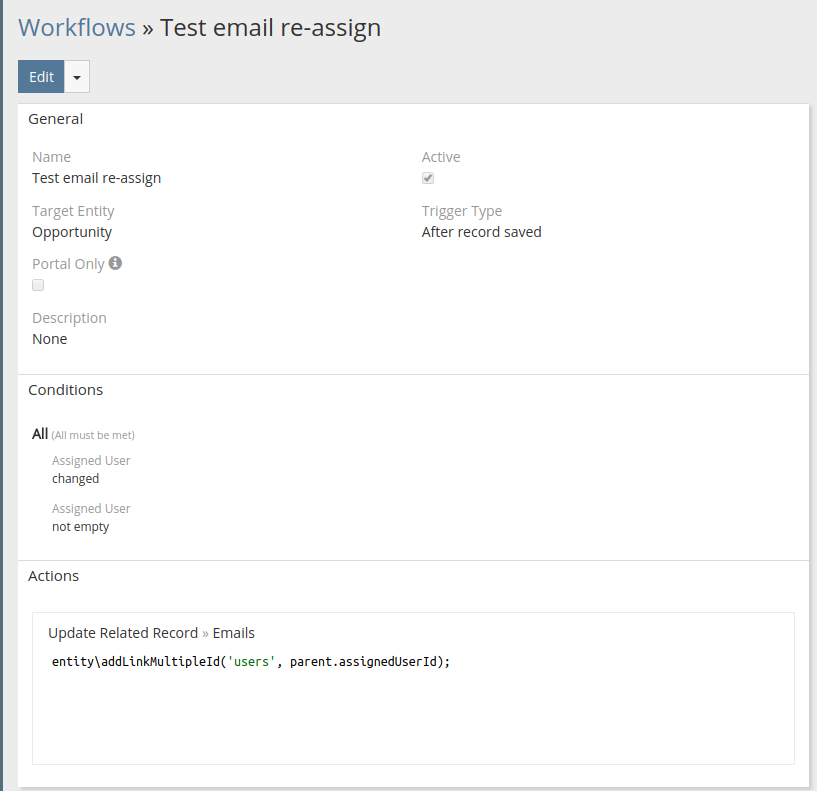Toggle the Portal Only checkbox
817x791 pixels.
tap(38, 285)
